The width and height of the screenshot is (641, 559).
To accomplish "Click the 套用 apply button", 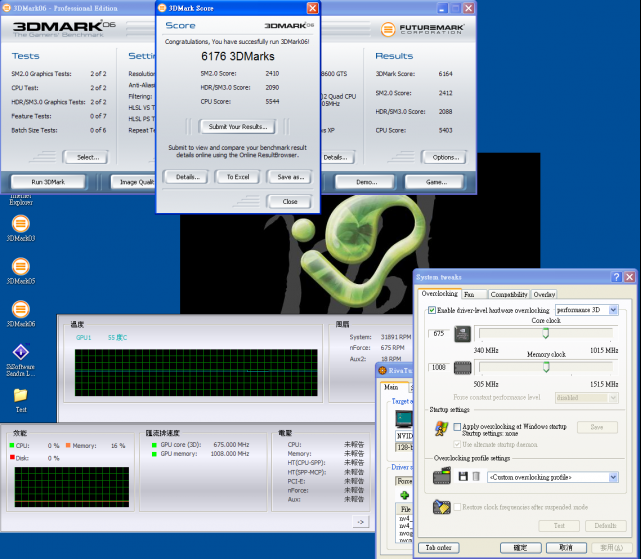I will pyautogui.click(x=612, y=548).
